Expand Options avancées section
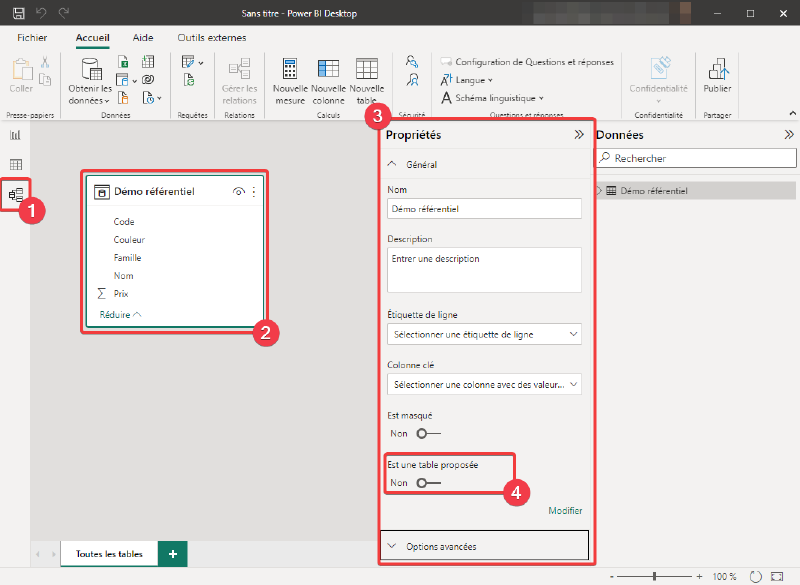This screenshot has height=585, width=800. coord(484,546)
